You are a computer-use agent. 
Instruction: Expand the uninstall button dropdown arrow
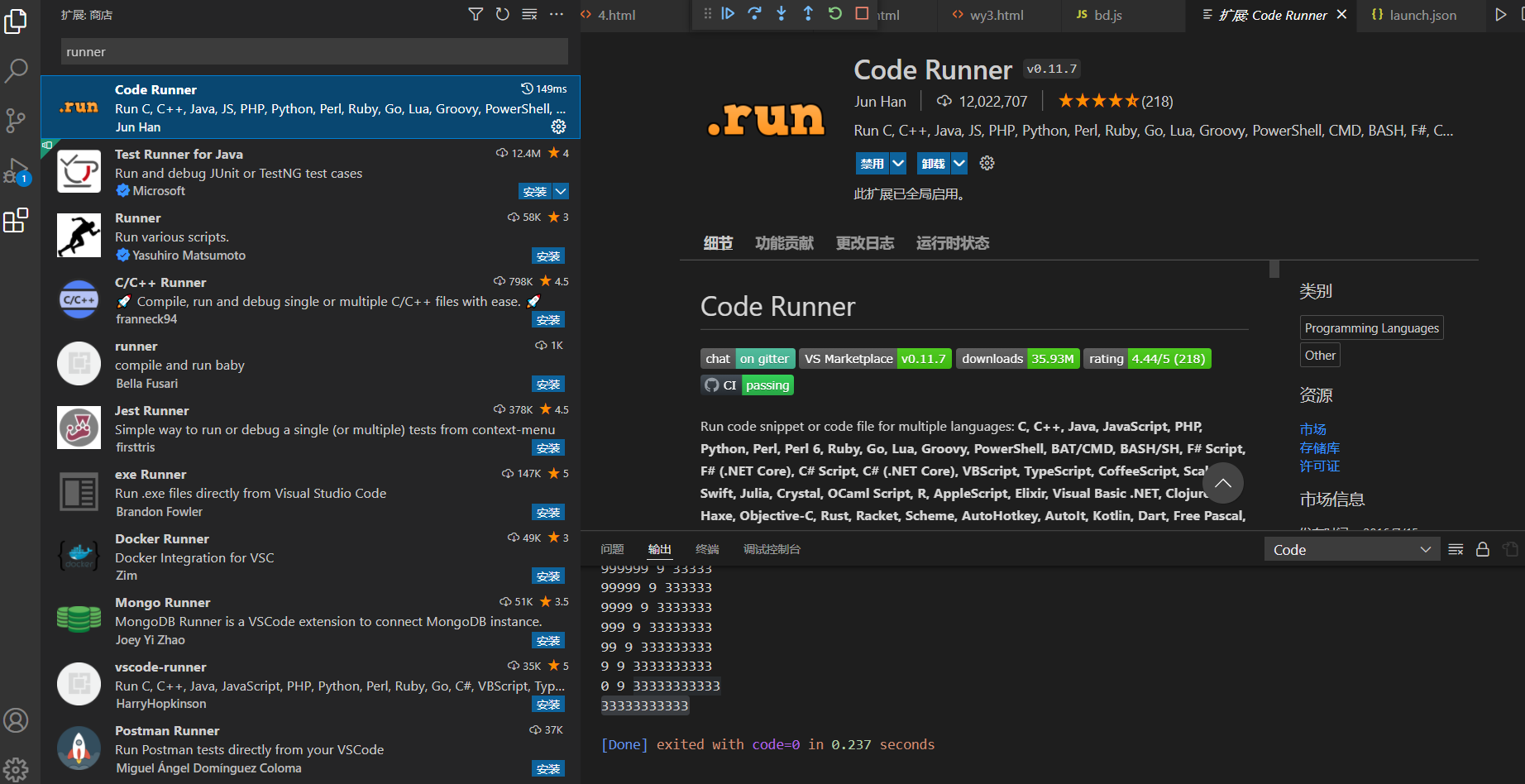click(959, 163)
